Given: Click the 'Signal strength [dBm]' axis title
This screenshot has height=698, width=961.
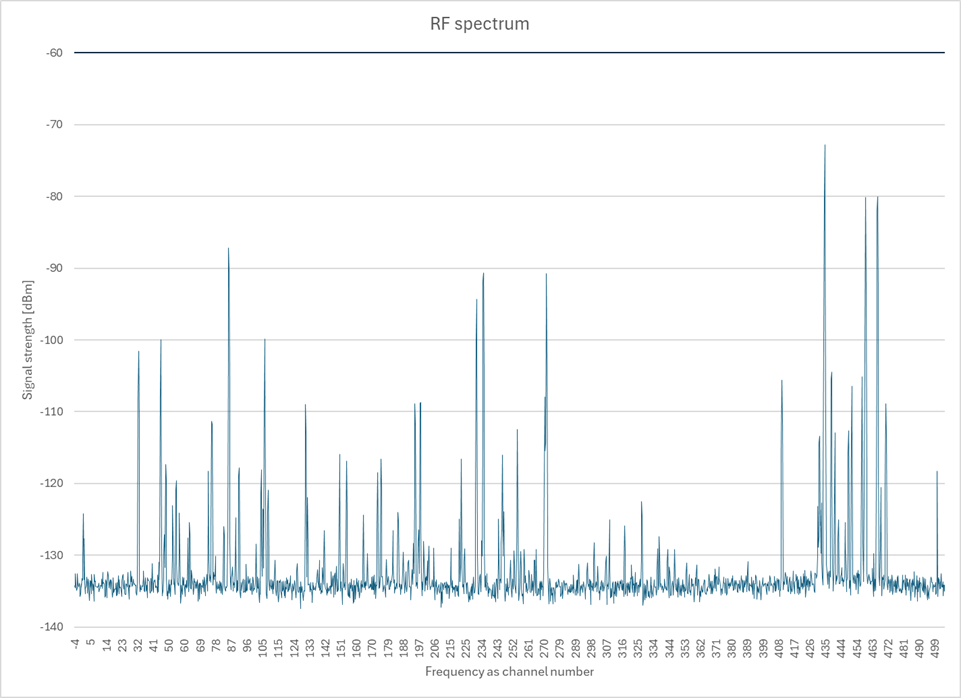Looking at the screenshot, I should 28,340.
